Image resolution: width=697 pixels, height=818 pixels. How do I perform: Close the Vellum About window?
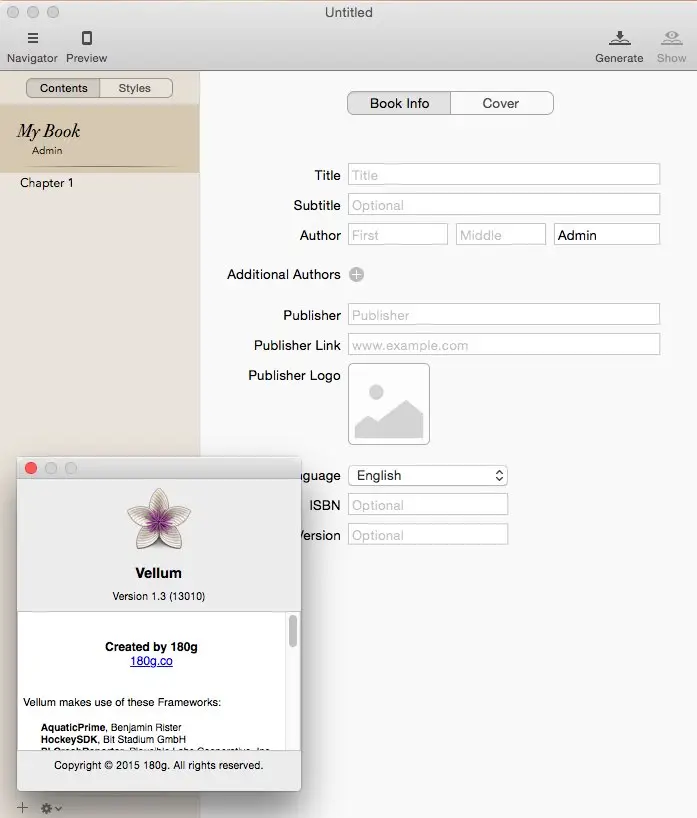tap(31, 468)
